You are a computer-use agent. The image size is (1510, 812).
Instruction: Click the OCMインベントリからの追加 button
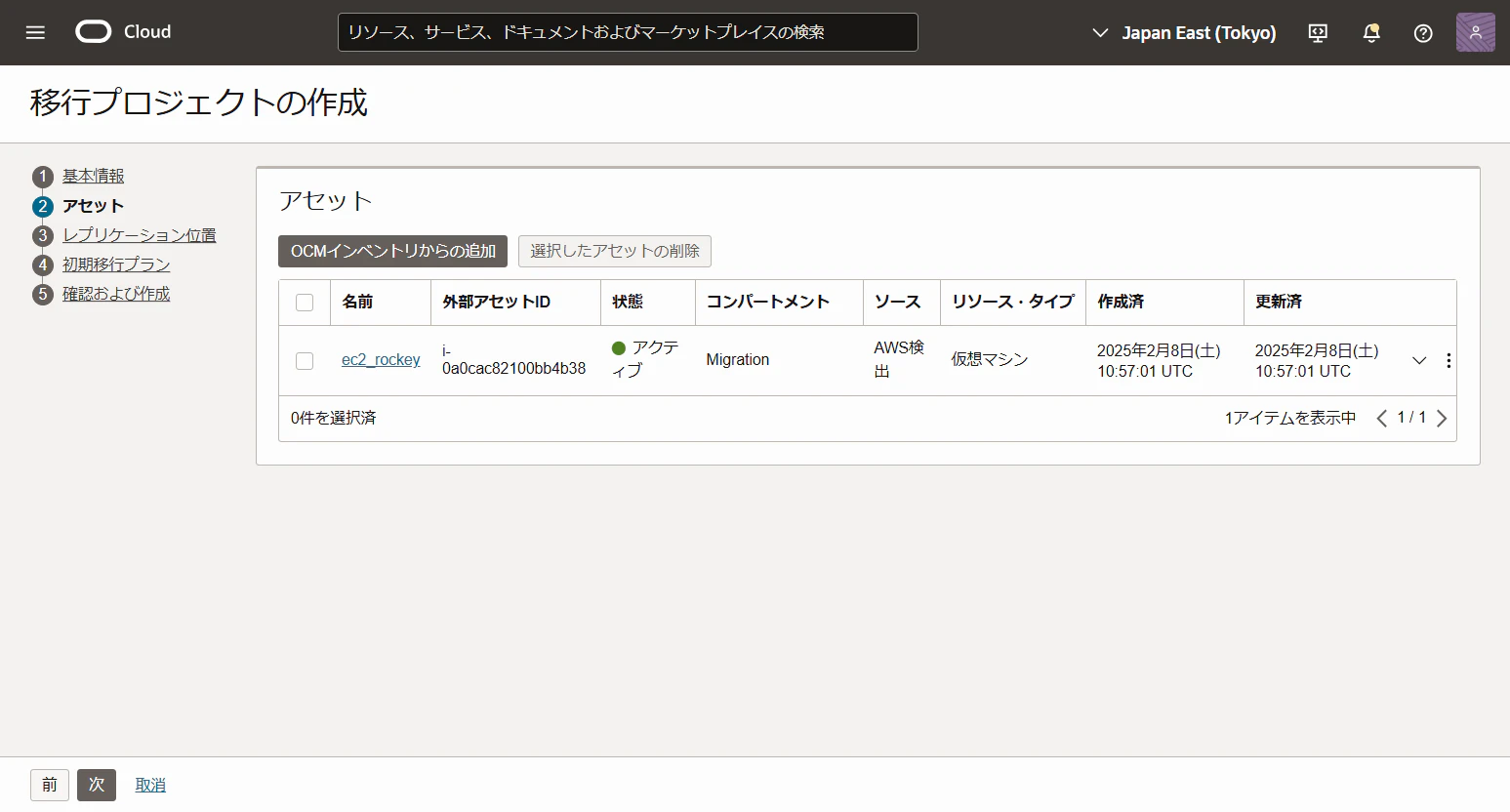click(x=392, y=251)
